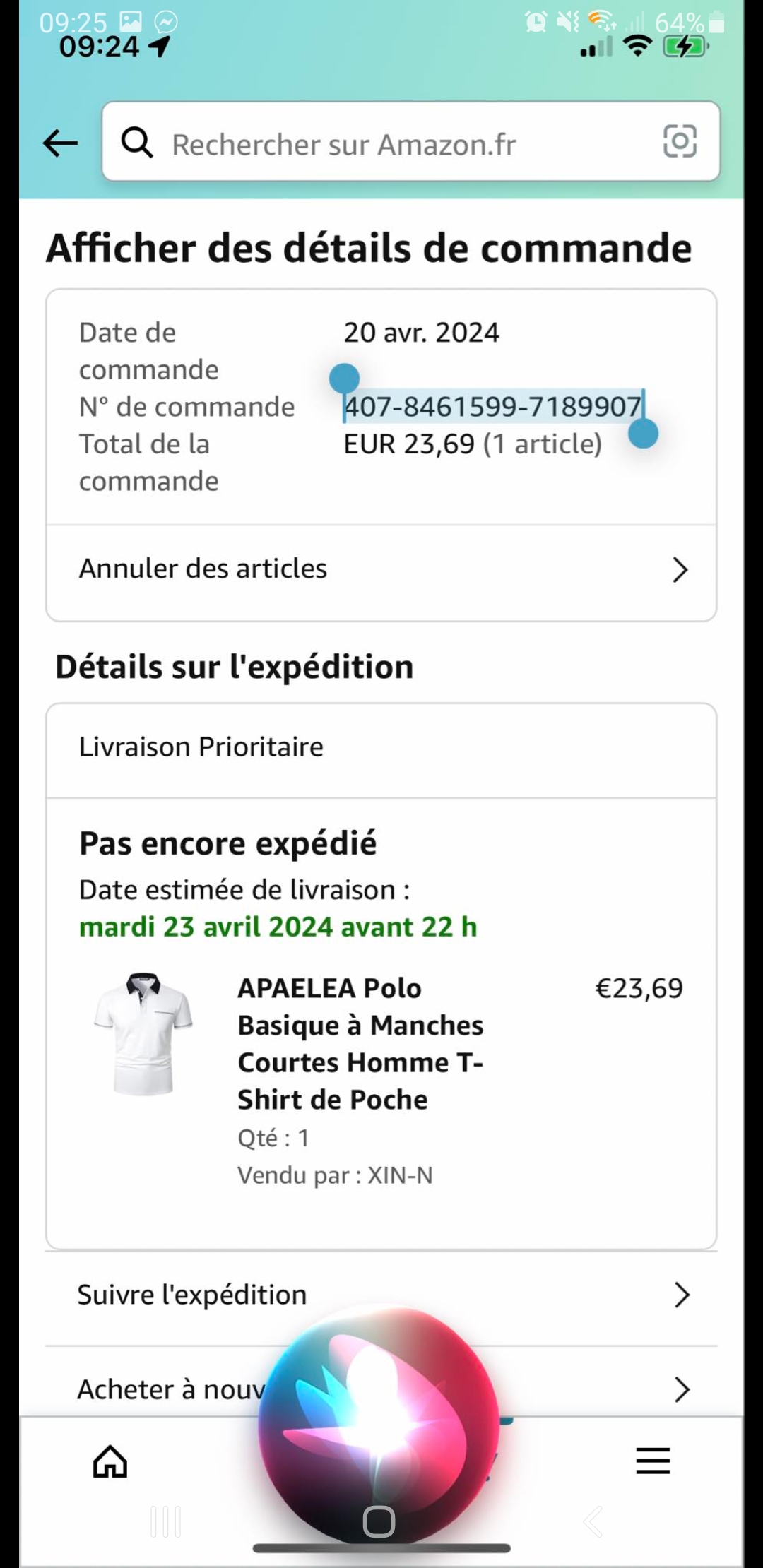Tap the Siri orb
The width and height of the screenshot is (763, 1568).
coord(379,1420)
